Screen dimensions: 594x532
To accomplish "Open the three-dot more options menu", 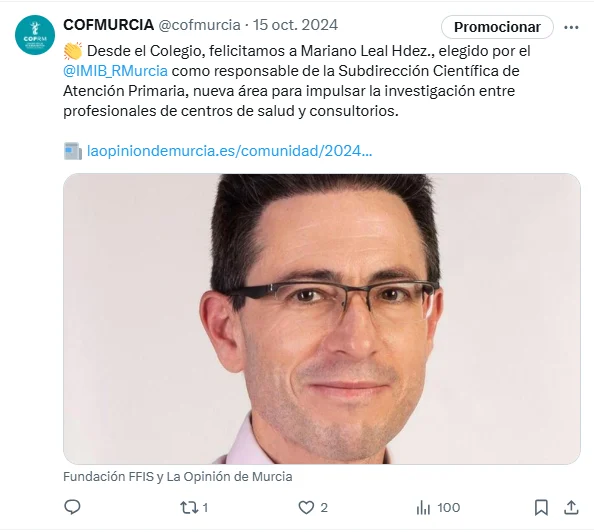I will pos(571,27).
